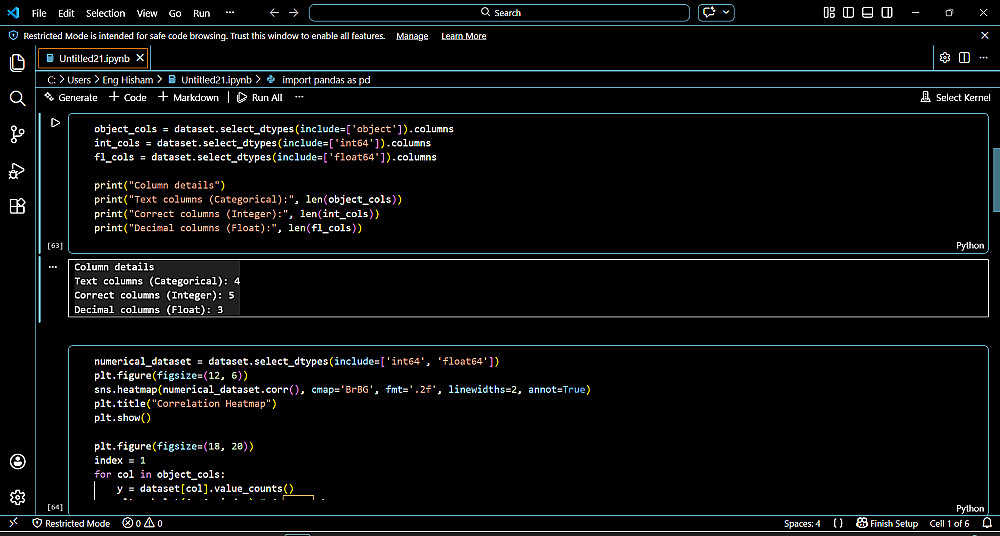Click Run All in notebook toolbar
Screen dimensions: 1000x536
tap(259, 98)
